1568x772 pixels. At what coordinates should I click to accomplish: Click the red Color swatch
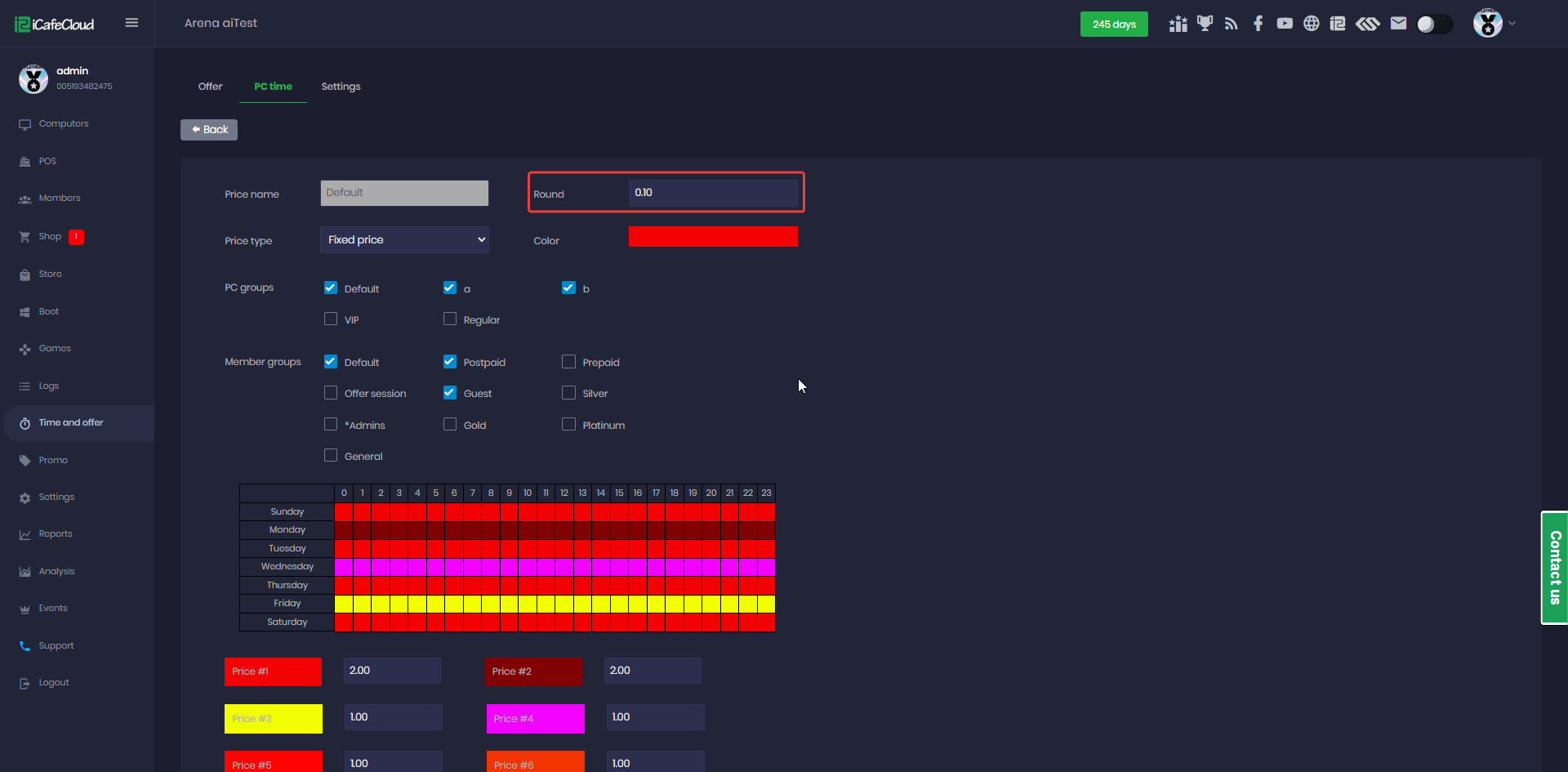713,236
